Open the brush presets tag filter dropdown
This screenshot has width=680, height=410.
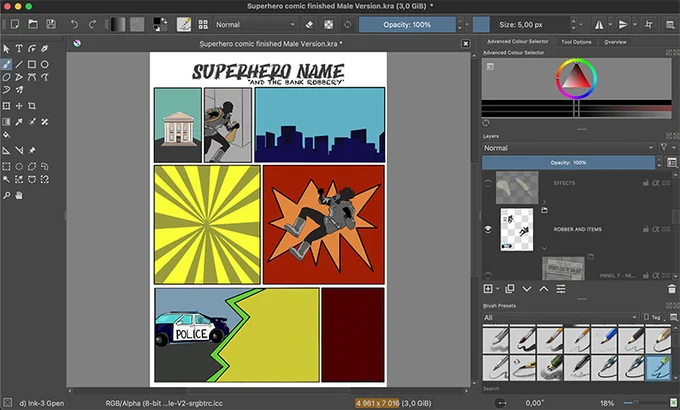(x=560, y=318)
